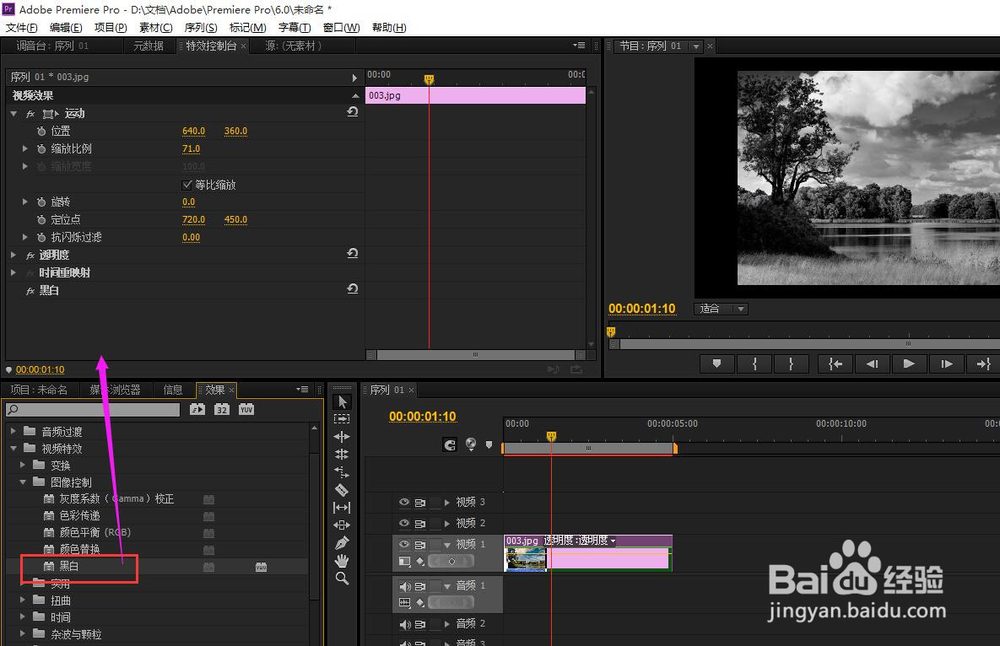The width and height of the screenshot is (1000, 646).
Task: Select the Slip tool
Action: click(342, 508)
